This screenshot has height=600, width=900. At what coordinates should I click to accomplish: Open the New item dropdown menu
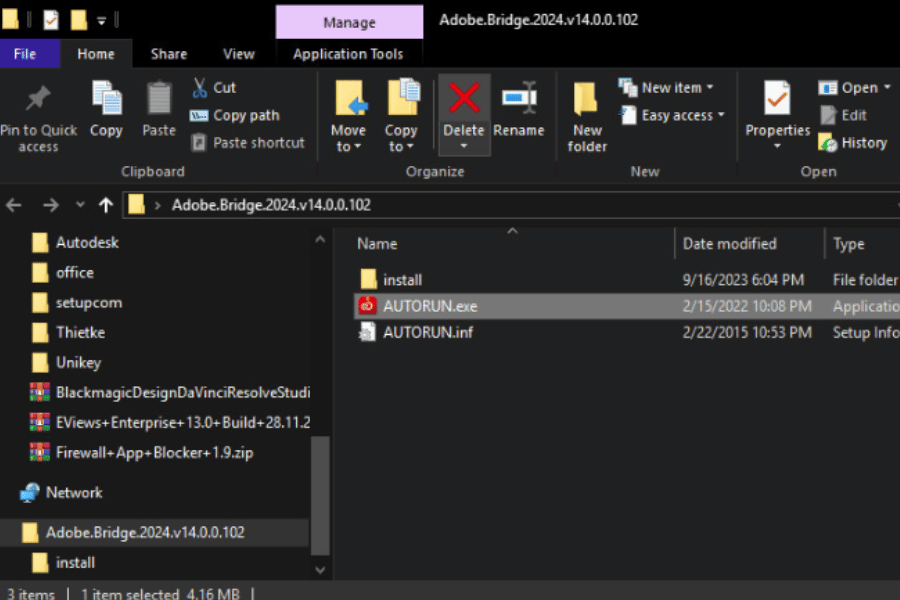coord(667,88)
